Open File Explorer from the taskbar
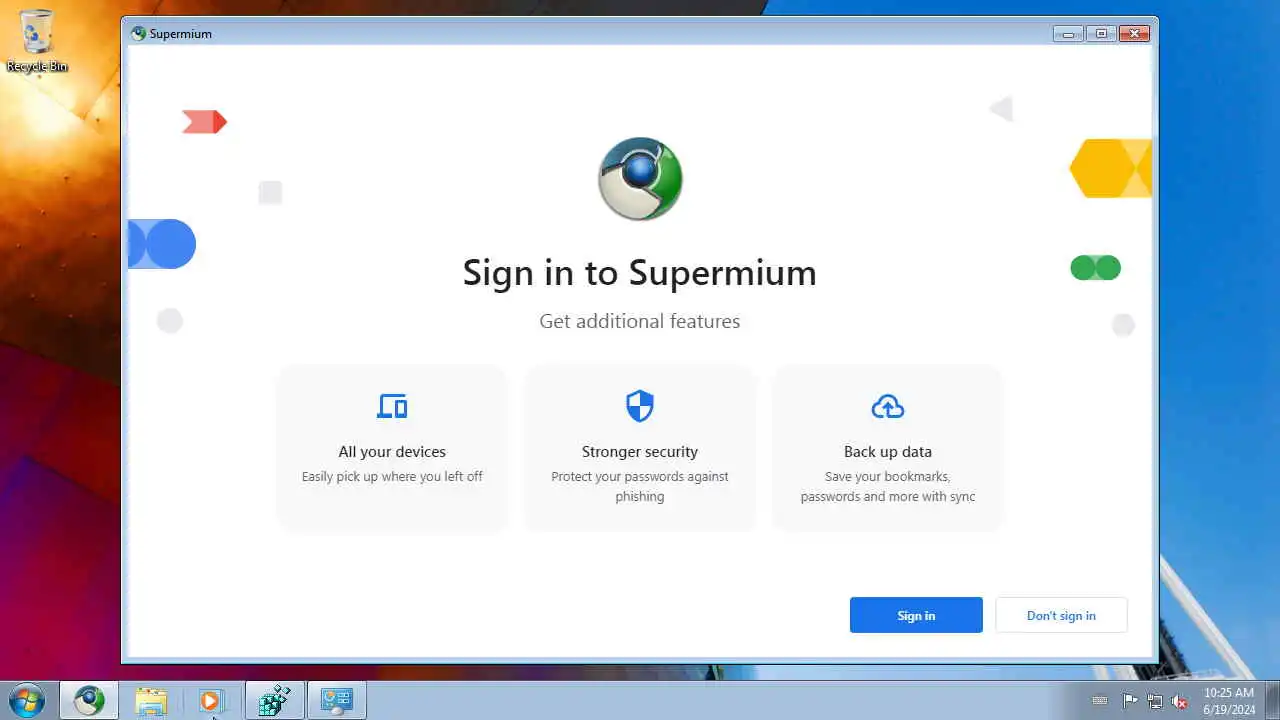The width and height of the screenshot is (1280, 720). pyautogui.click(x=150, y=700)
